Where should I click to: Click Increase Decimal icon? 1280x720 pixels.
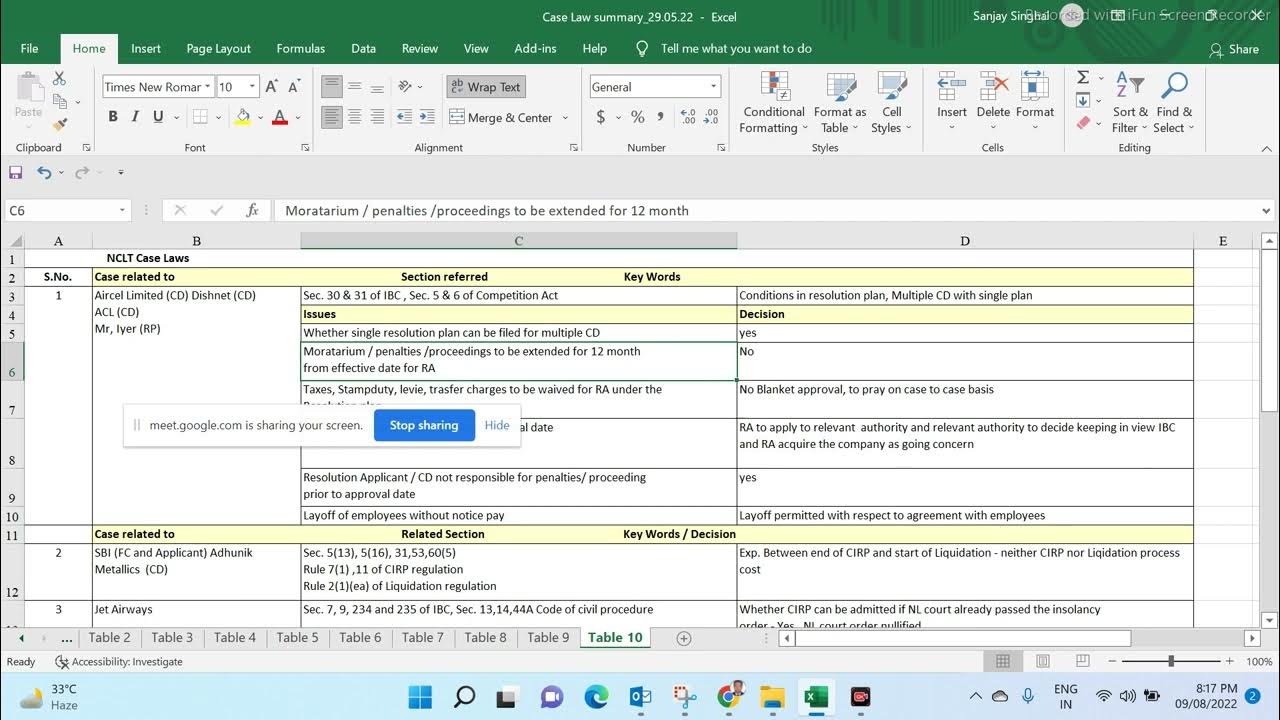(x=688, y=117)
